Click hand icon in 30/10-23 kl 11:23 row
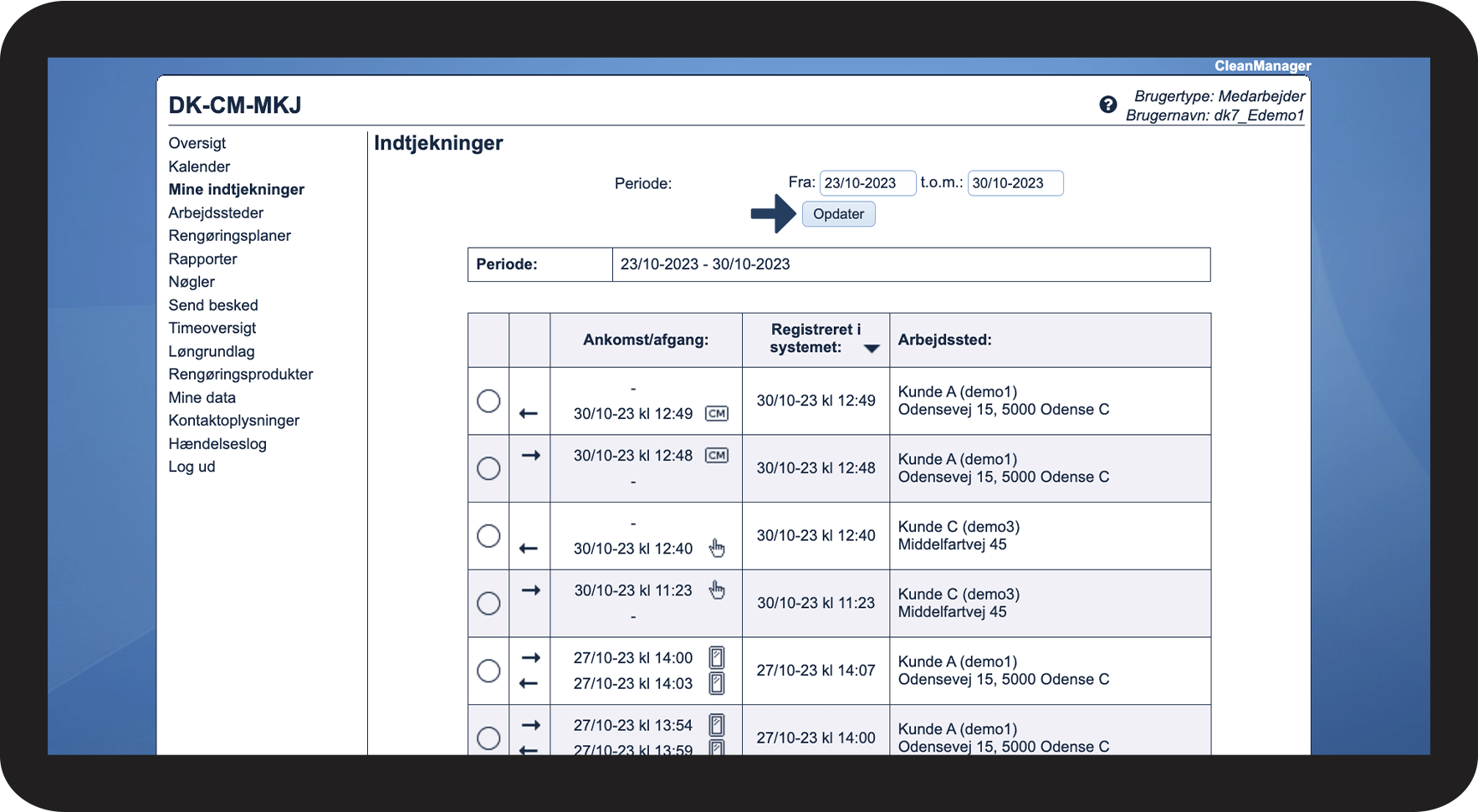Image resolution: width=1478 pixels, height=812 pixels. (717, 590)
